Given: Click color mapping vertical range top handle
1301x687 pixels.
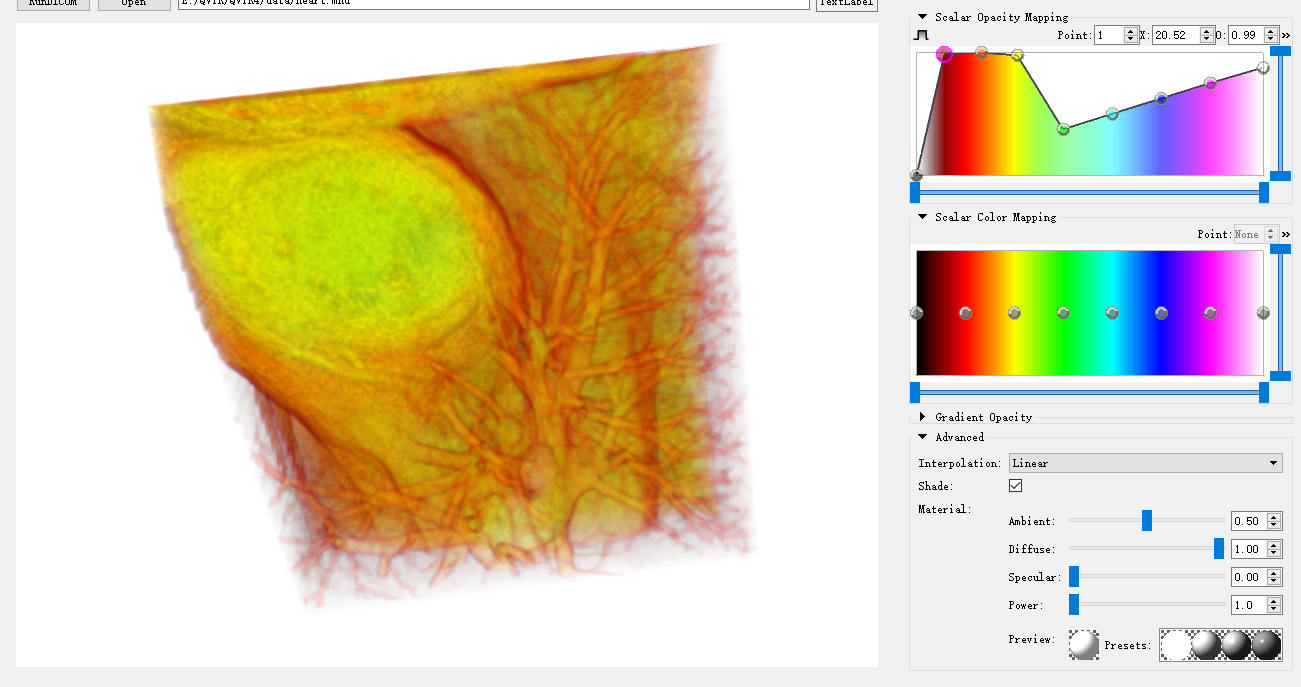Looking at the screenshot, I should [1281, 249].
